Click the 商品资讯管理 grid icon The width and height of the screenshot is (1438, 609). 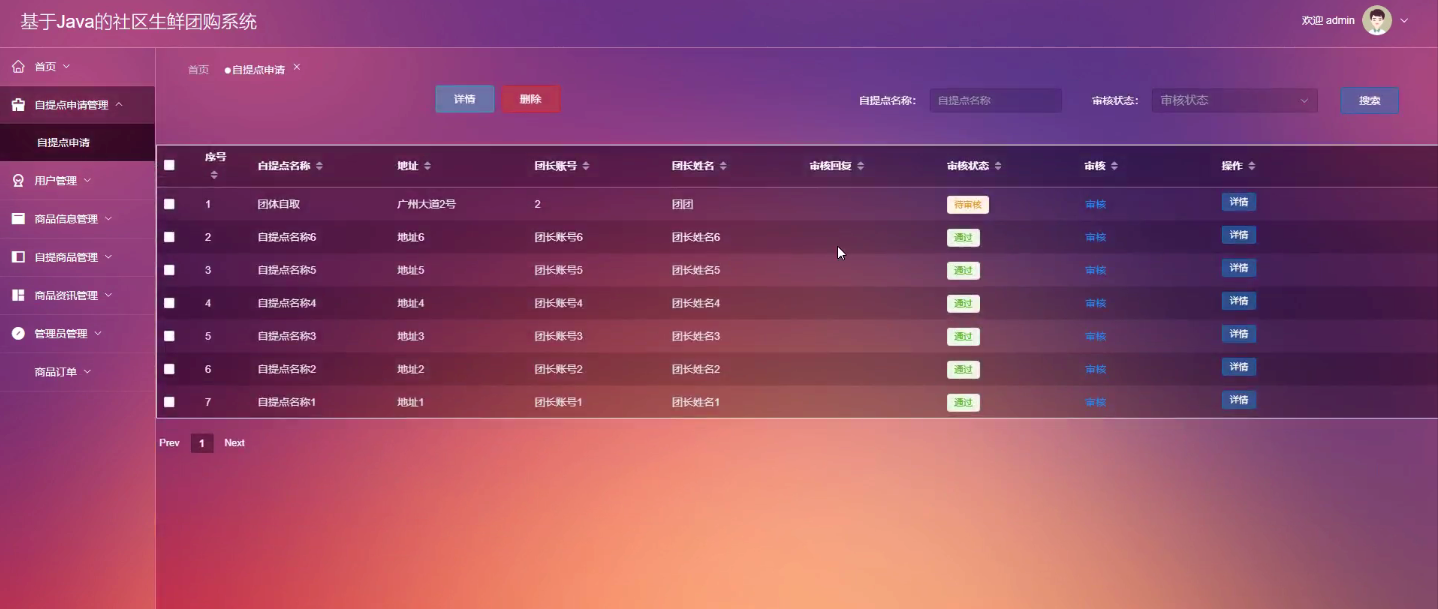pos(18,295)
